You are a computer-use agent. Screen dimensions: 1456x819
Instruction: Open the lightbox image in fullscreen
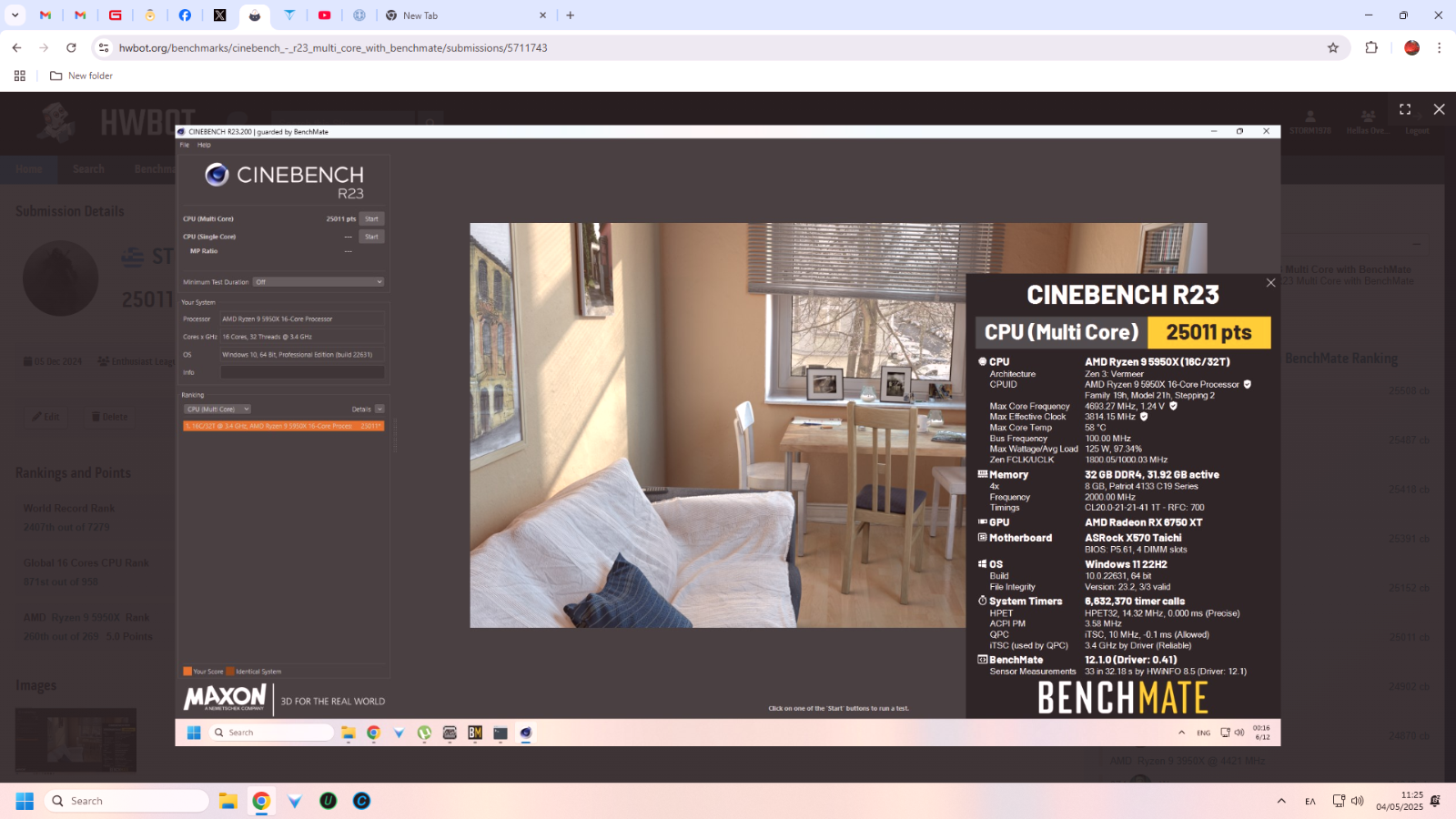coord(1405,109)
